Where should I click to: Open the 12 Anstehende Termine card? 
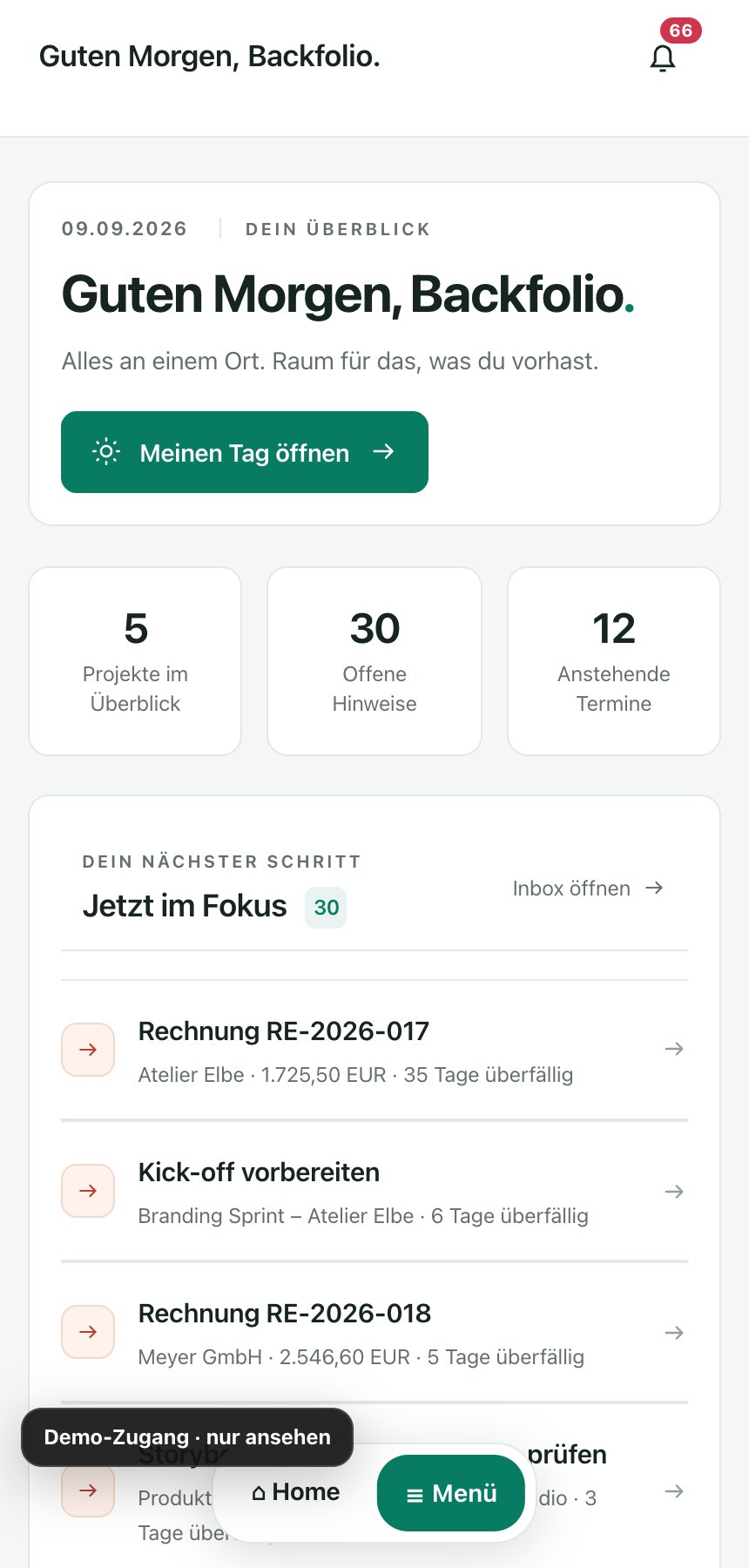[x=614, y=661]
